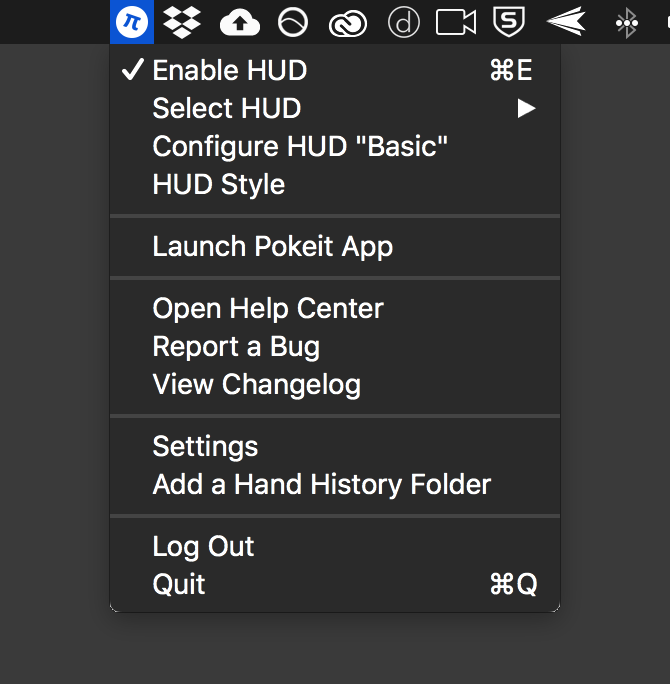Open Settings from the menu
The width and height of the screenshot is (670, 684).
pos(335,447)
